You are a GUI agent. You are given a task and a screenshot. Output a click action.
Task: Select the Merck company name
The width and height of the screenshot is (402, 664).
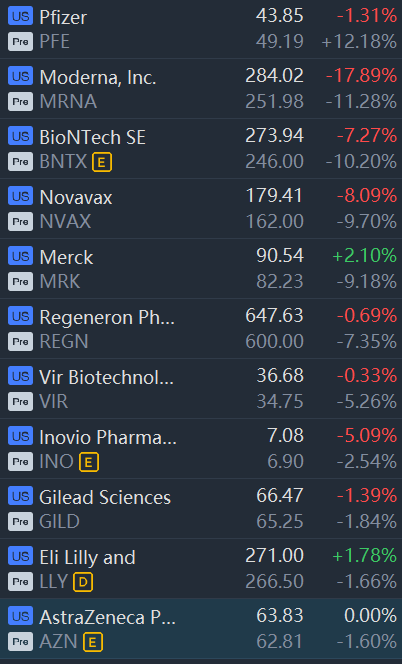pyautogui.click(x=66, y=257)
